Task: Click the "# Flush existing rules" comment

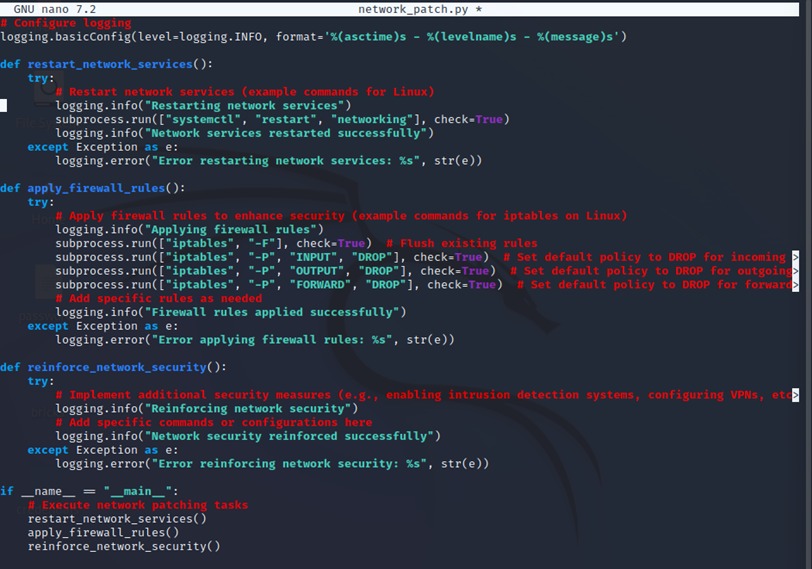Action: point(461,243)
